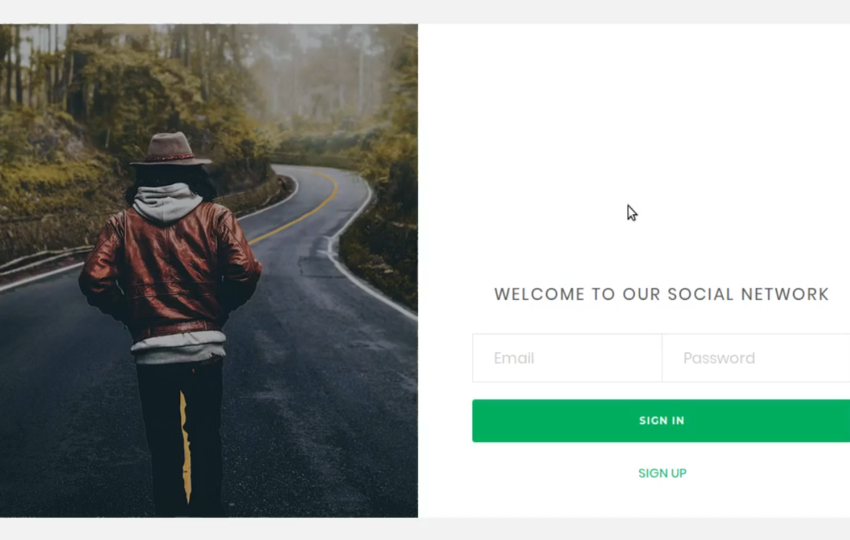The image size is (850, 540).
Task: Click the man's brown hat in photo
Action: (171, 149)
